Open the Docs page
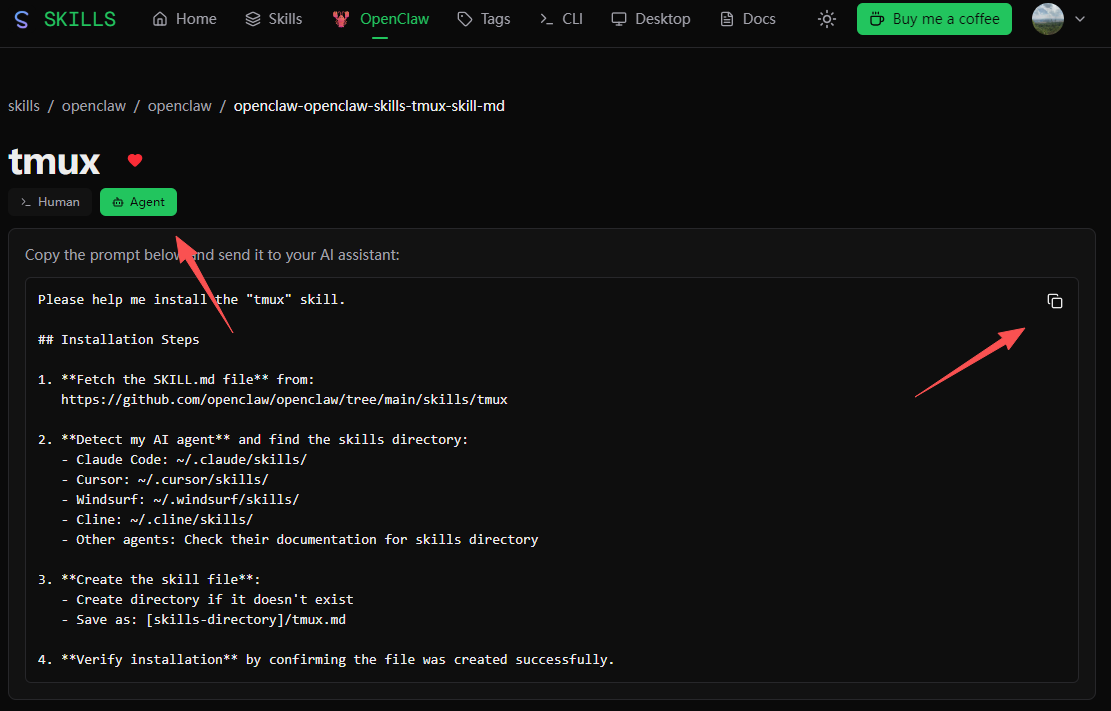The image size is (1111, 711). coord(747,19)
